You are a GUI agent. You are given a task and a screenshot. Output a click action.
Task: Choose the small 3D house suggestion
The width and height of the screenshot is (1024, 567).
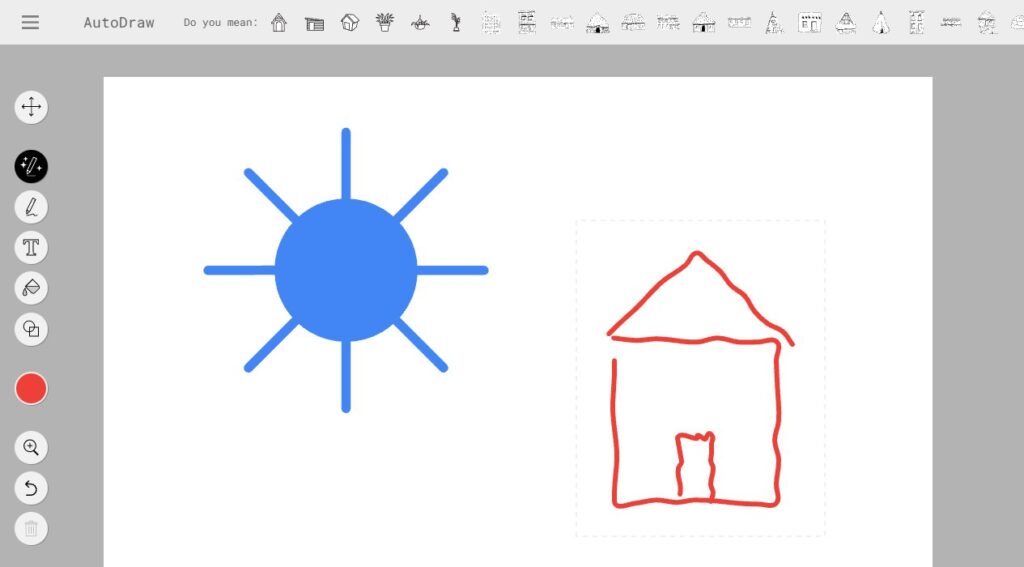pyautogui.click(x=349, y=22)
